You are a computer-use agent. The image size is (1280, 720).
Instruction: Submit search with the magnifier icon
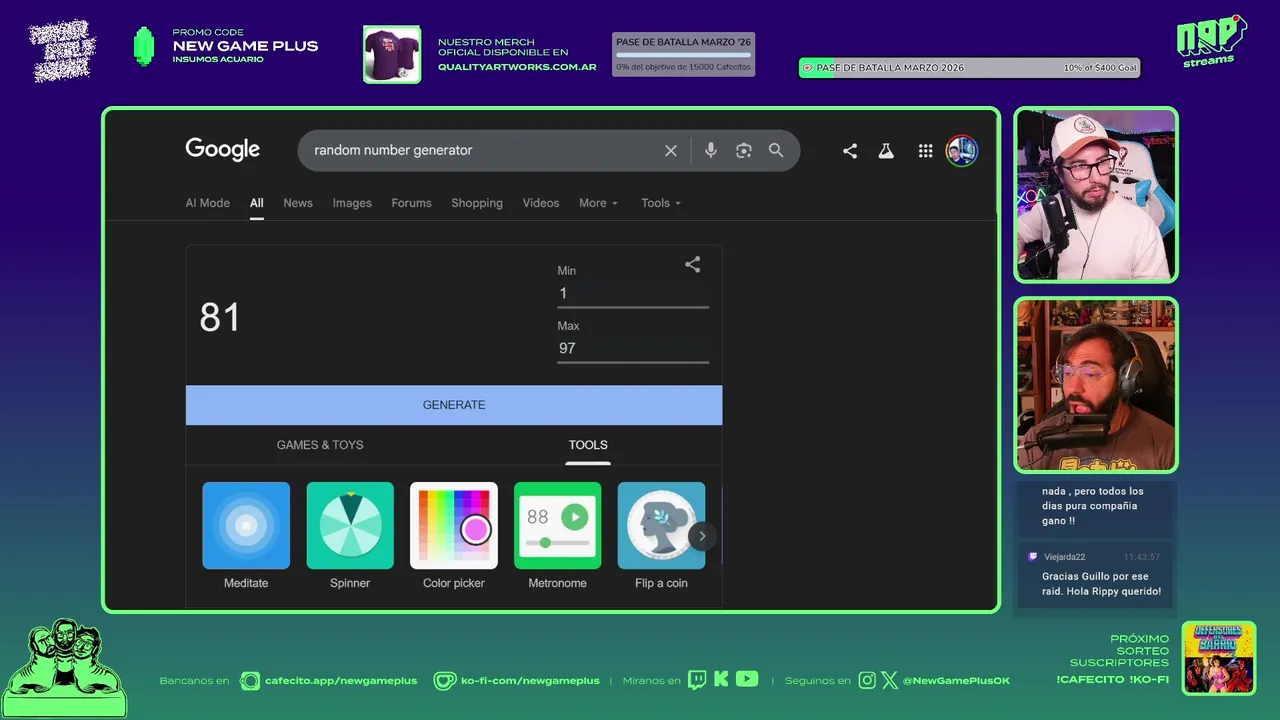click(776, 150)
